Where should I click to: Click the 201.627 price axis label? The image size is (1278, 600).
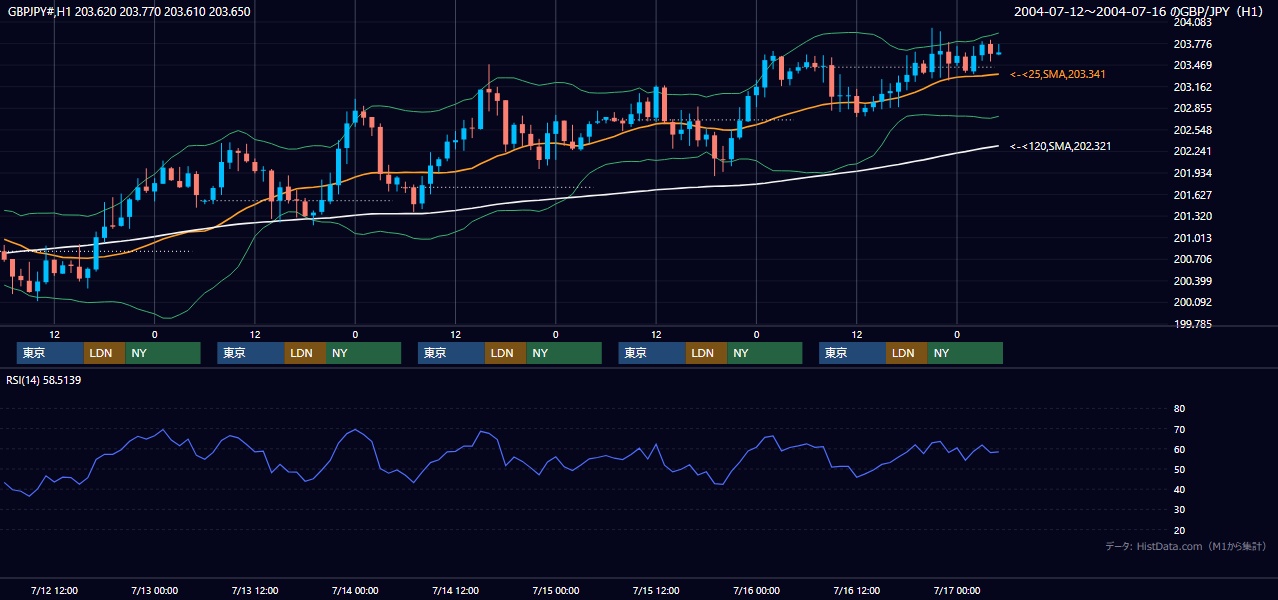[1193, 195]
